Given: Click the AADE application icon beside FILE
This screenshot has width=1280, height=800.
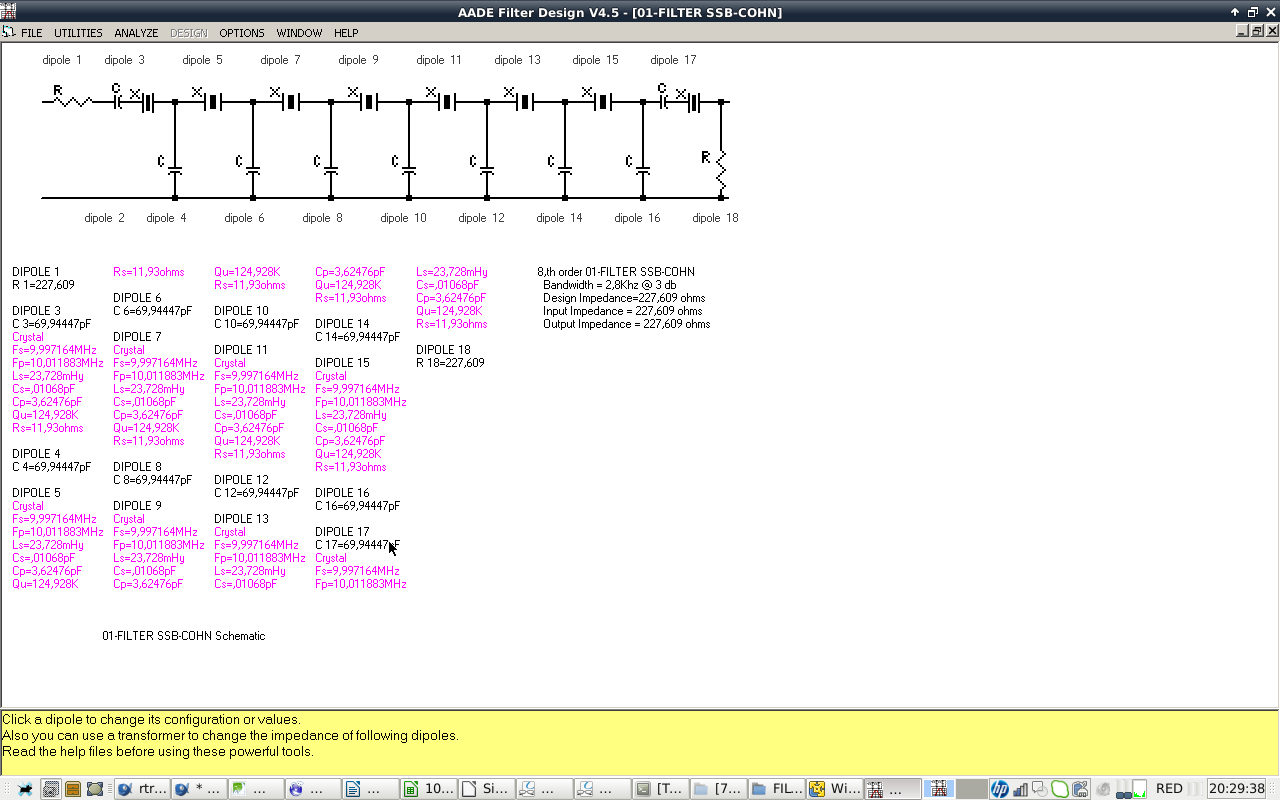Looking at the screenshot, I should click(9, 33).
